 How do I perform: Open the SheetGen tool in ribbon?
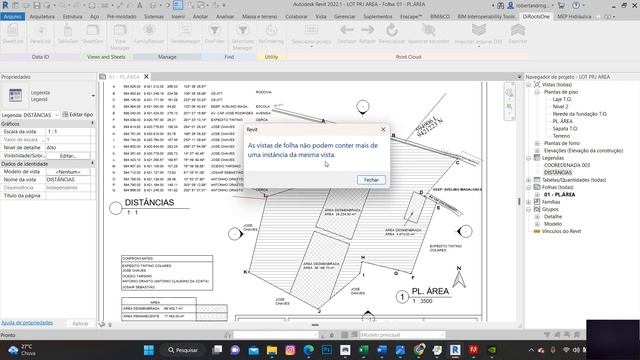[x=93, y=34]
